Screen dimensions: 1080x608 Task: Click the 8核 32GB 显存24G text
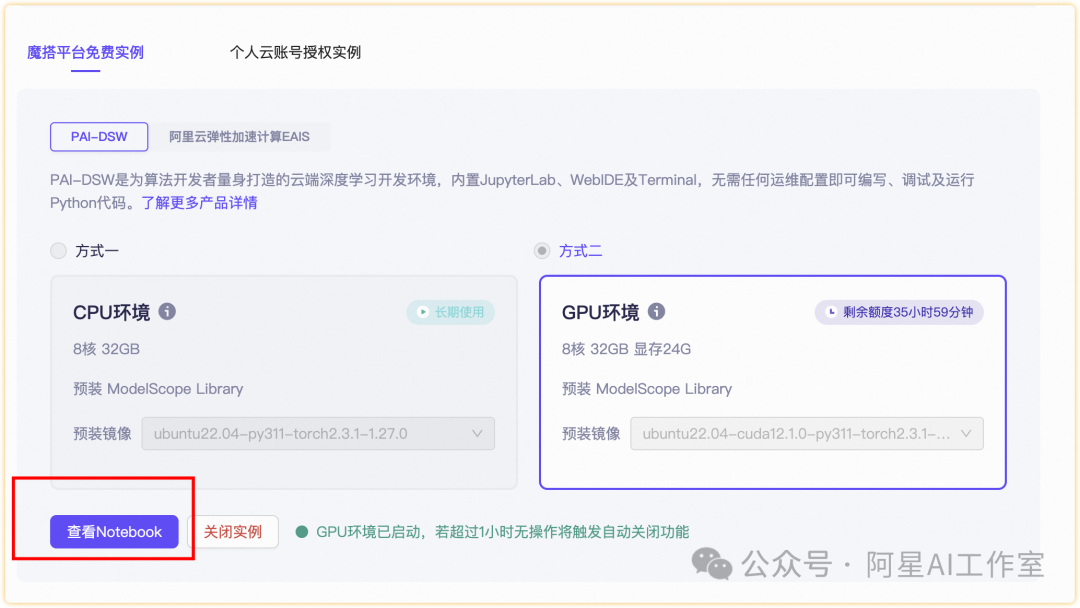pyautogui.click(x=626, y=349)
